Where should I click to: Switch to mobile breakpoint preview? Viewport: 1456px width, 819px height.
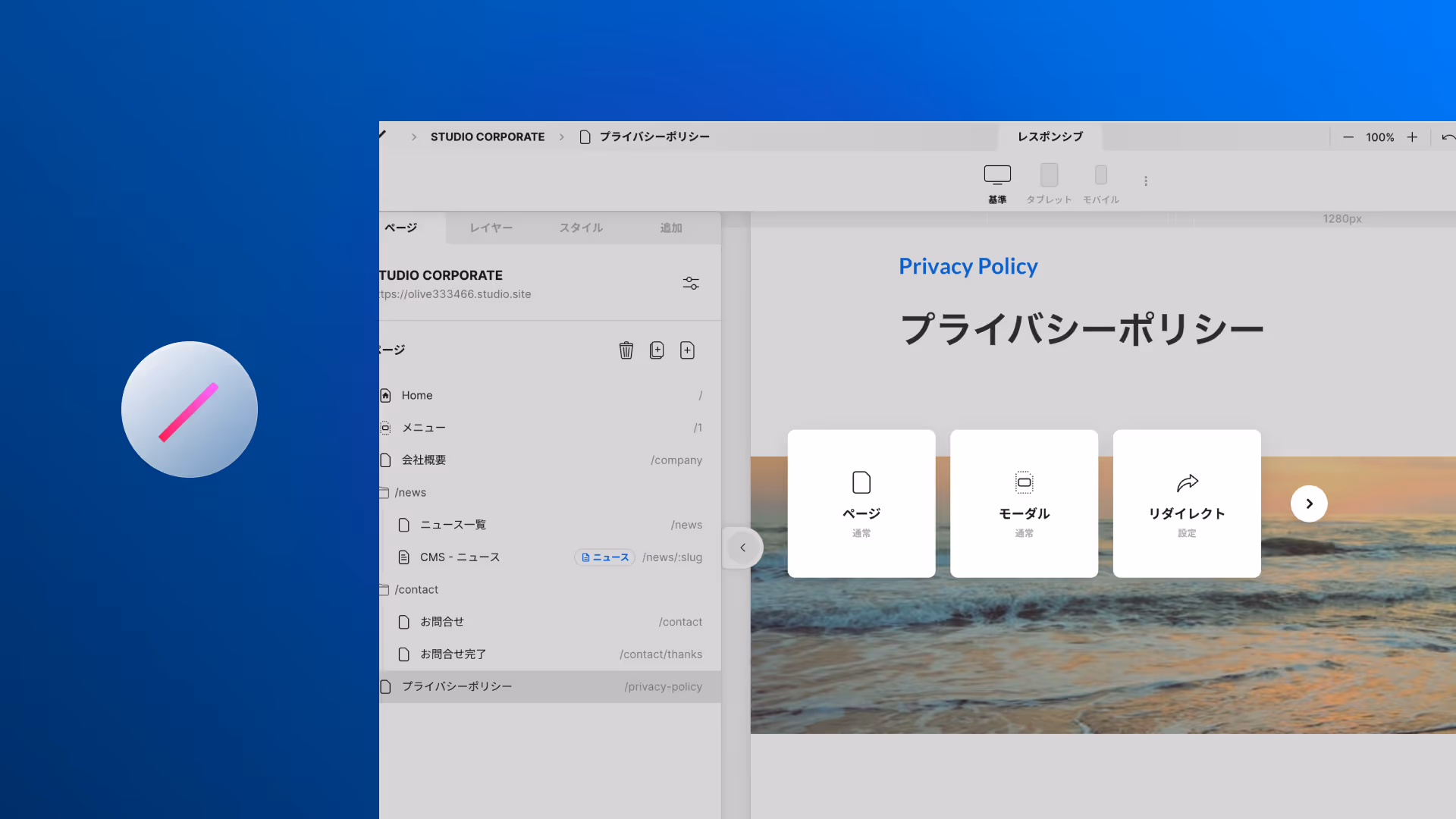coord(1101,175)
